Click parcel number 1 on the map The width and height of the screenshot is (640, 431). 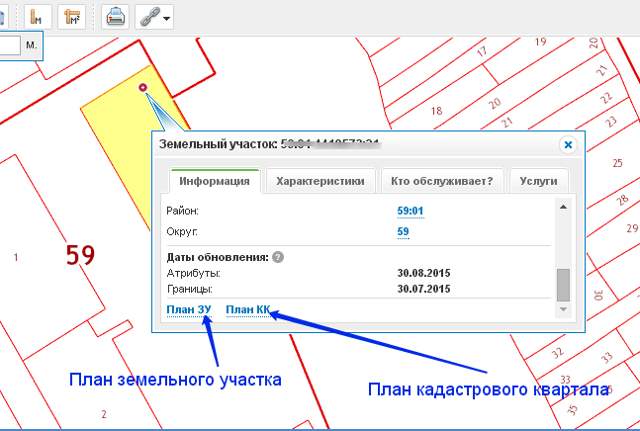click(x=16, y=257)
